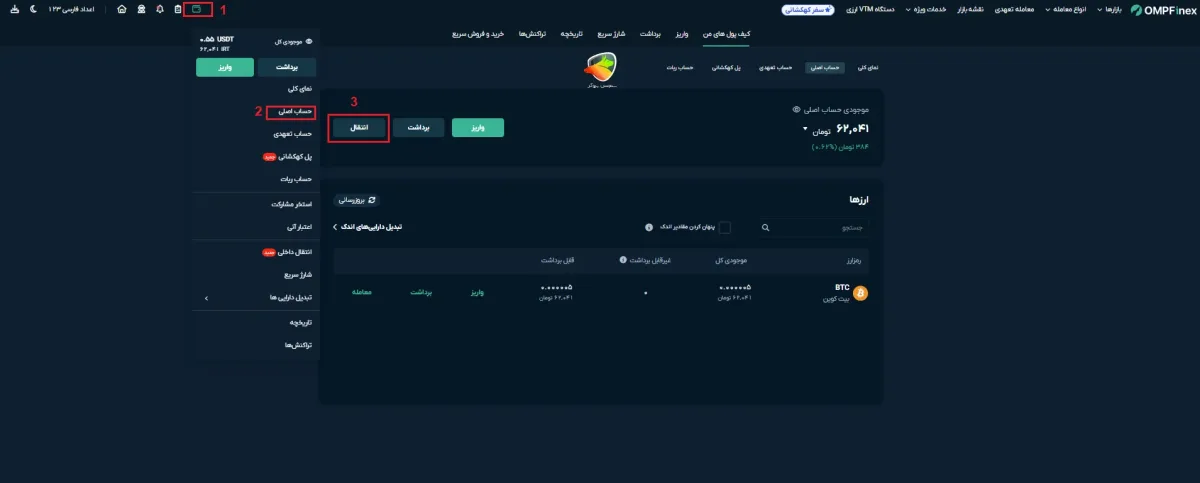Switch to dark mode with the moon icon
The width and height of the screenshot is (1200, 483).
[33, 9]
